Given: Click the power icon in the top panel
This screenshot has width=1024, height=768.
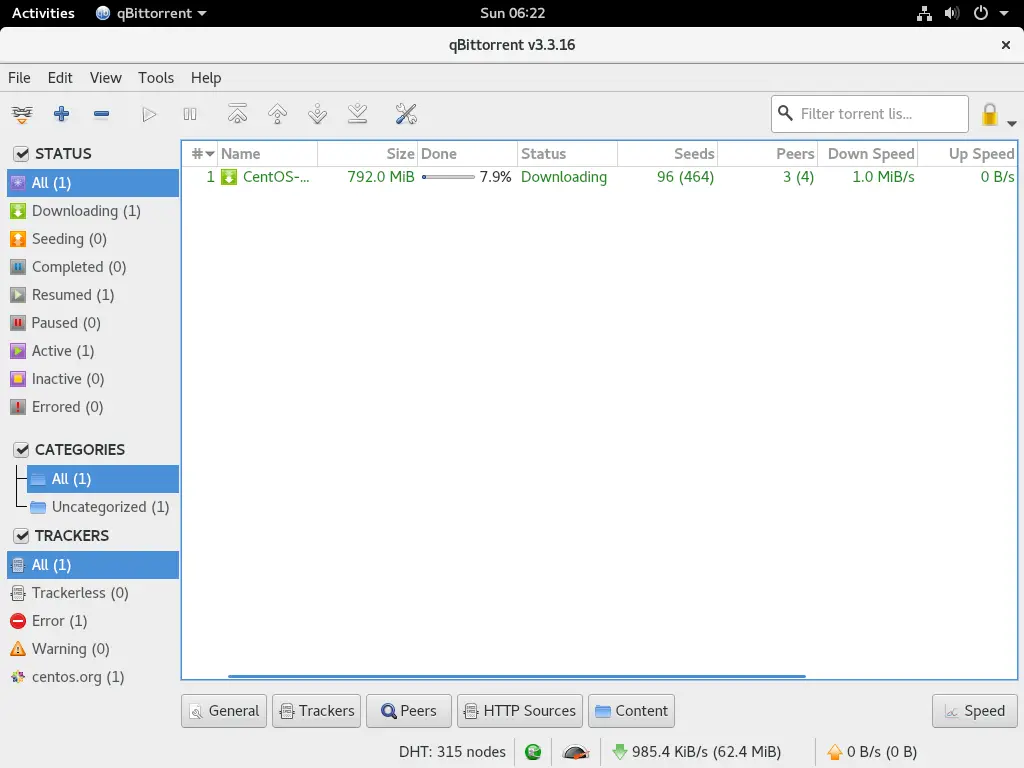Looking at the screenshot, I should coord(980,13).
